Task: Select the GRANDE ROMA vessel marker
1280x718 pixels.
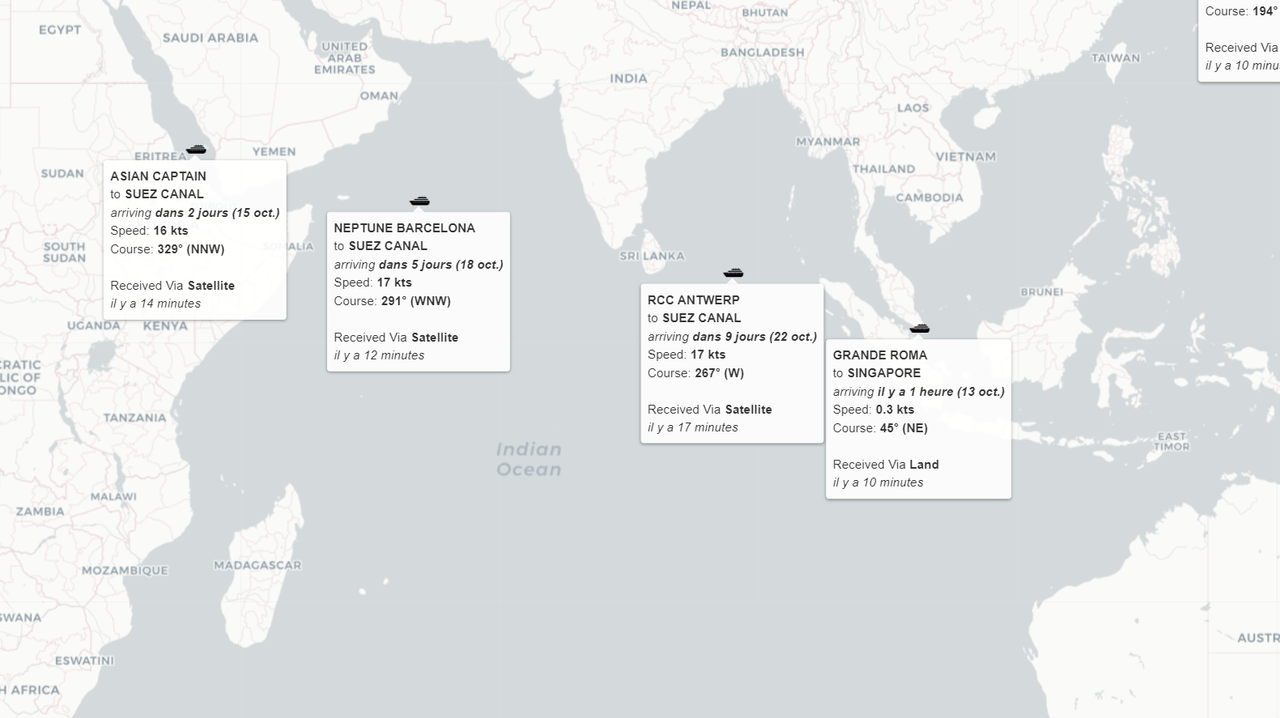Action: tap(919, 328)
